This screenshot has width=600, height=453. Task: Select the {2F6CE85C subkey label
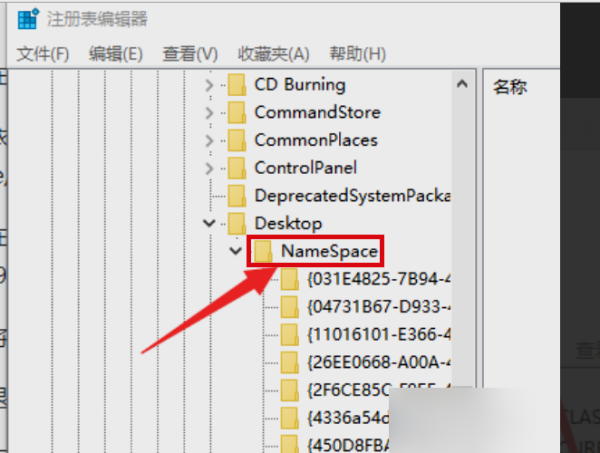tap(348, 390)
